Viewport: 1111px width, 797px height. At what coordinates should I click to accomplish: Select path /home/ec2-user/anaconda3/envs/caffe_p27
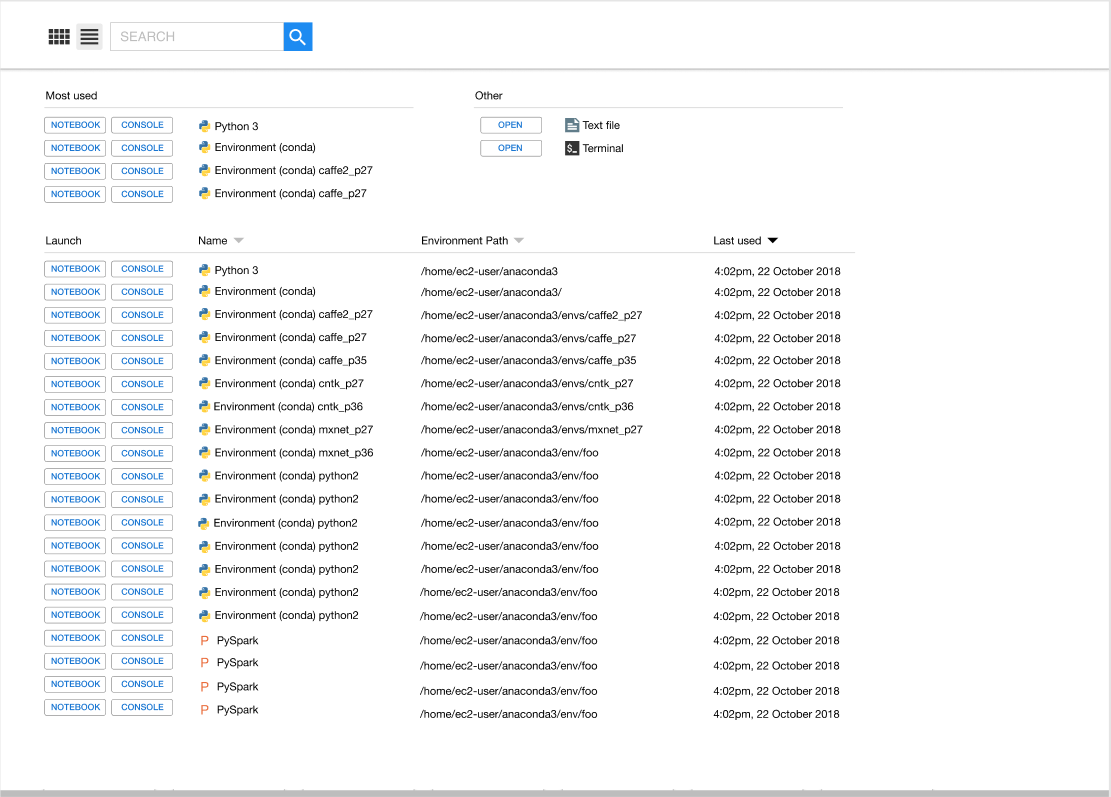(x=529, y=339)
